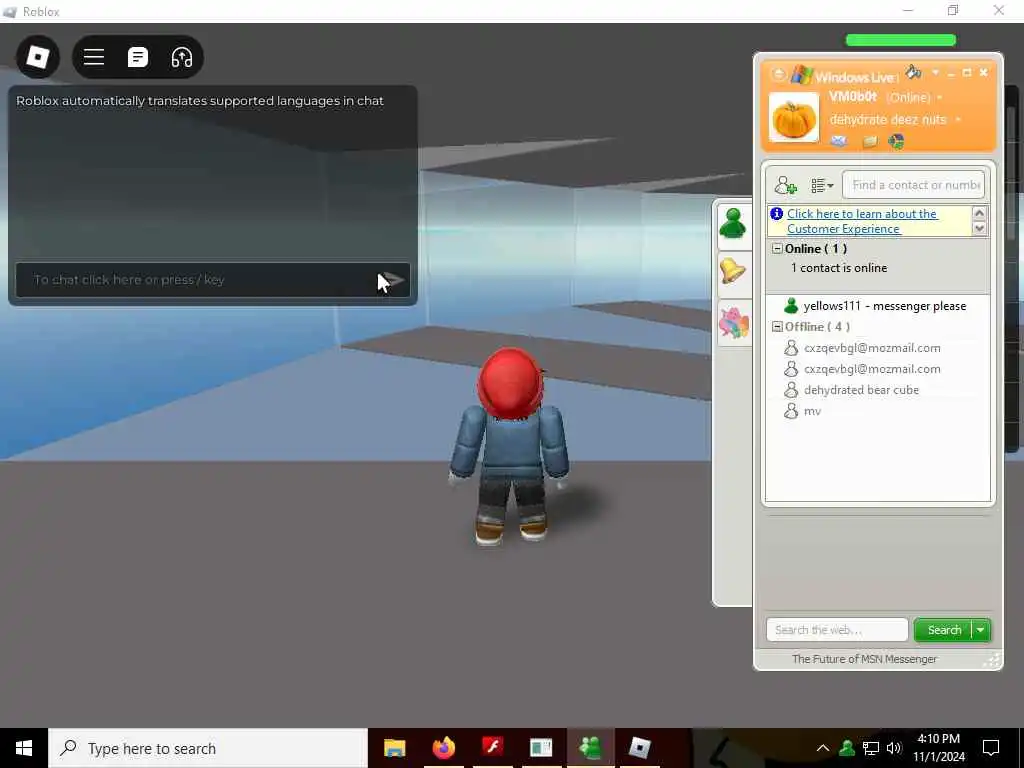Open the Roblox main menu logo button

tap(38, 57)
